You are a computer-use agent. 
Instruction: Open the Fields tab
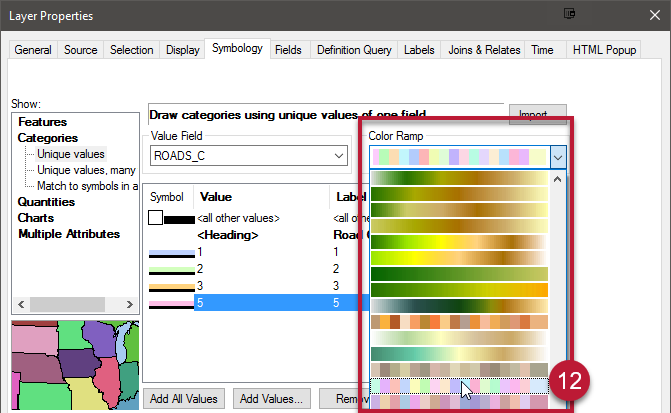tap(288, 50)
